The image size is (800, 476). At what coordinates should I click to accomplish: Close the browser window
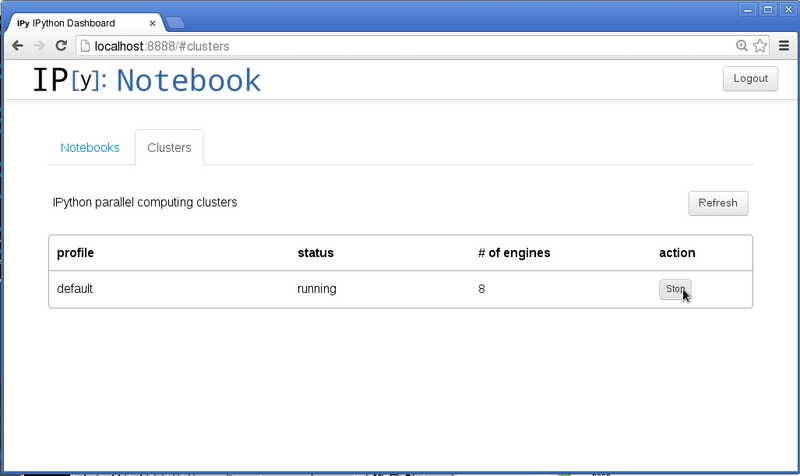tap(788, 10)
